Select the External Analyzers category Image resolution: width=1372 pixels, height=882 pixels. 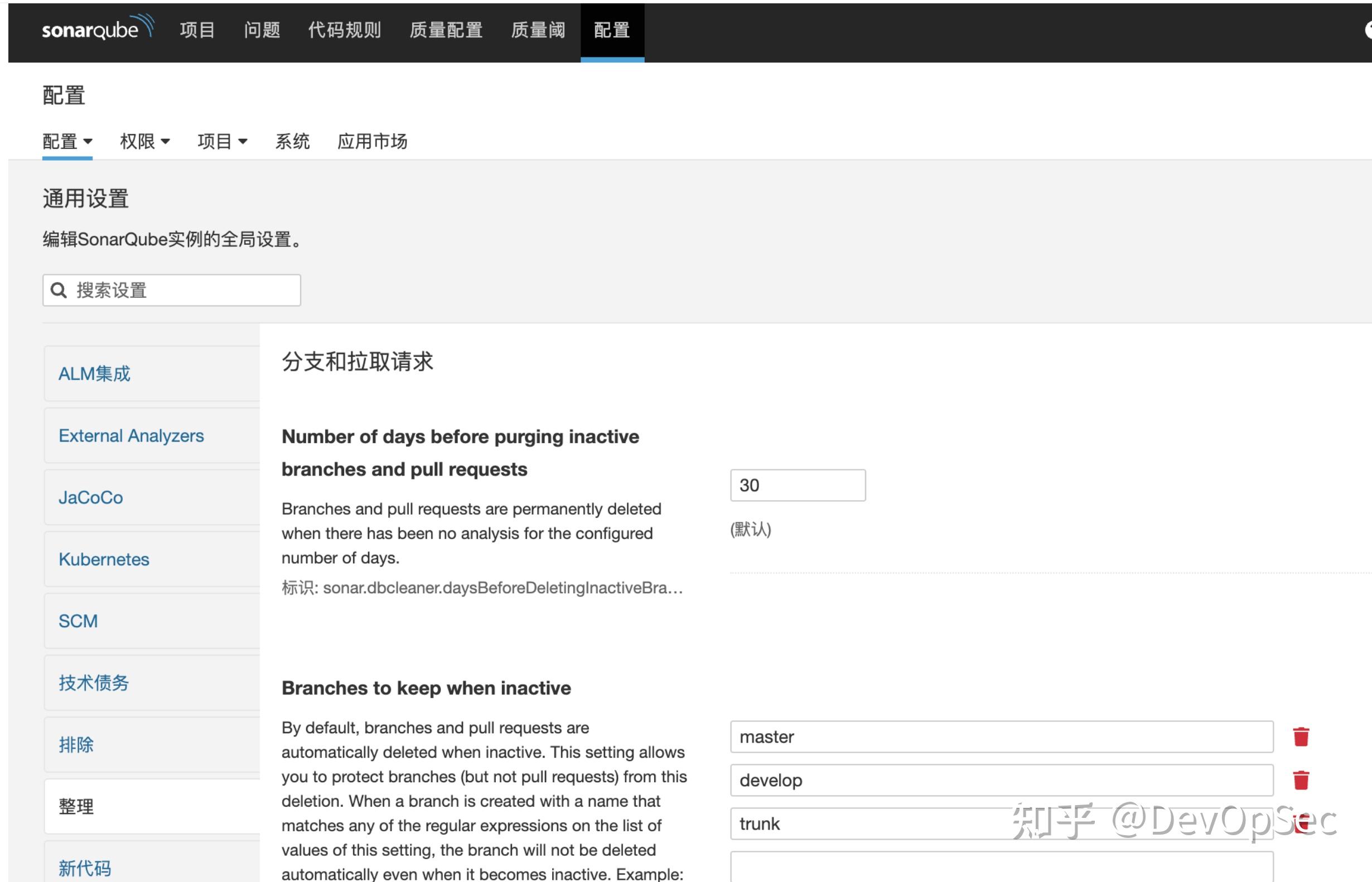[x=131, y=435]
